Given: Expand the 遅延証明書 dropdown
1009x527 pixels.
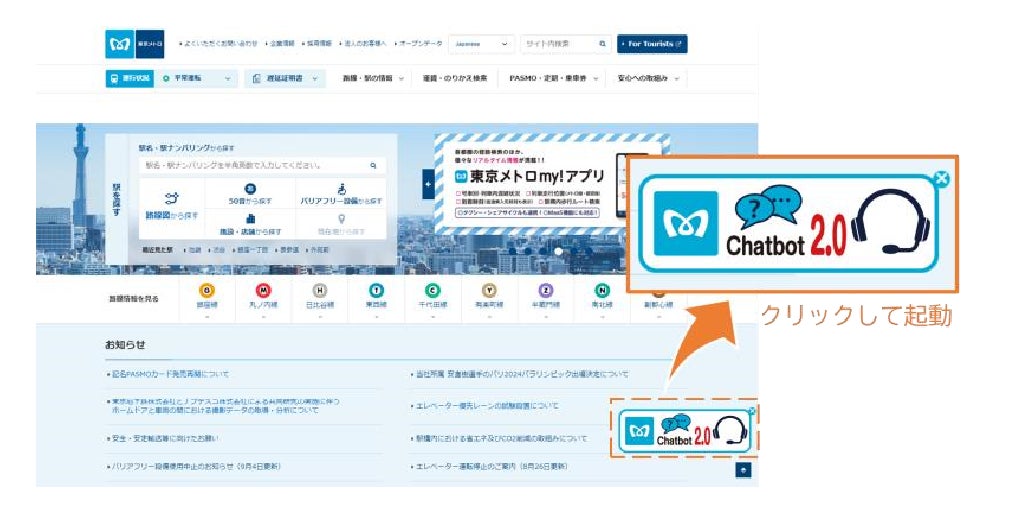Looking at the screenshot, I should pyautogui.click(x=285, y=79).
